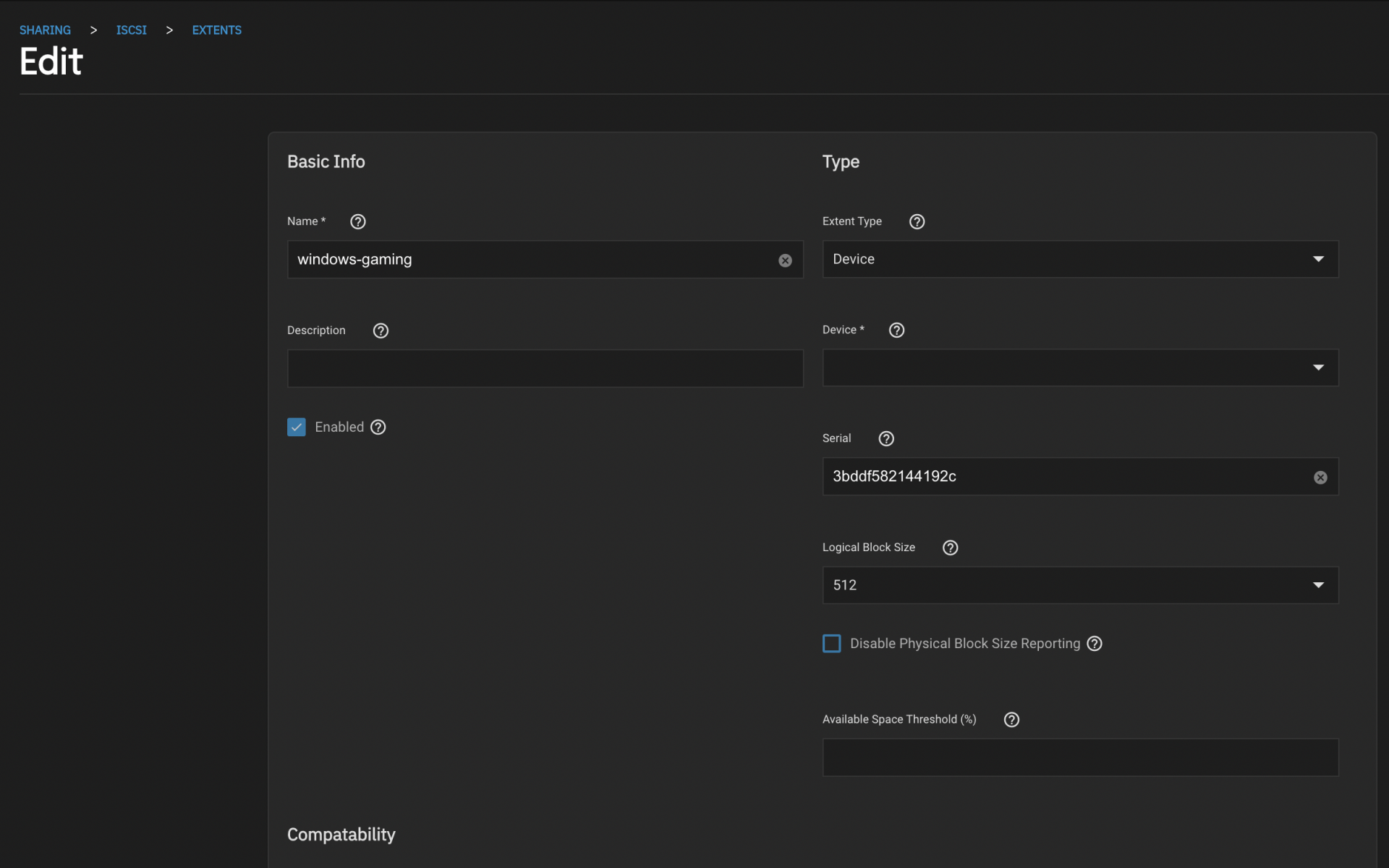Open help for Device field

click(896, 331)
